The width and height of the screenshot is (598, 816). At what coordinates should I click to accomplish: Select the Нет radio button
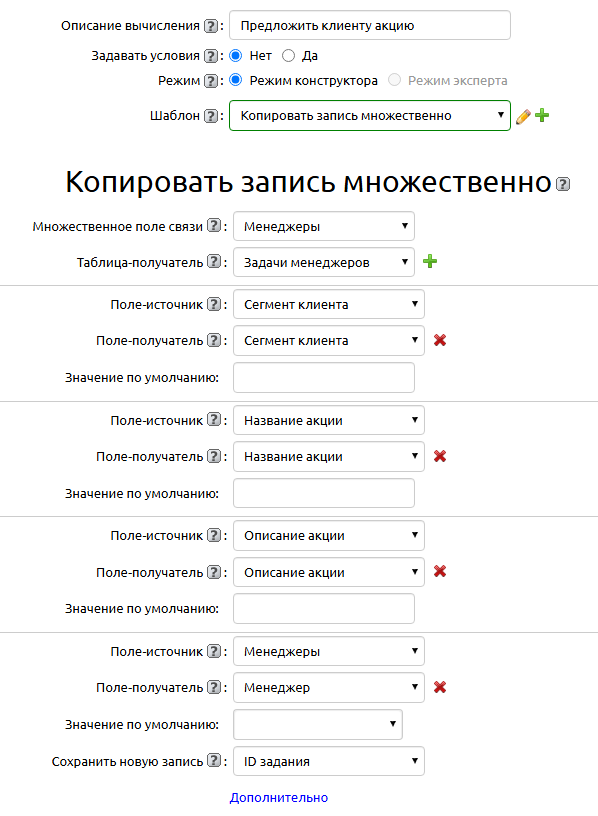(234, 56)
